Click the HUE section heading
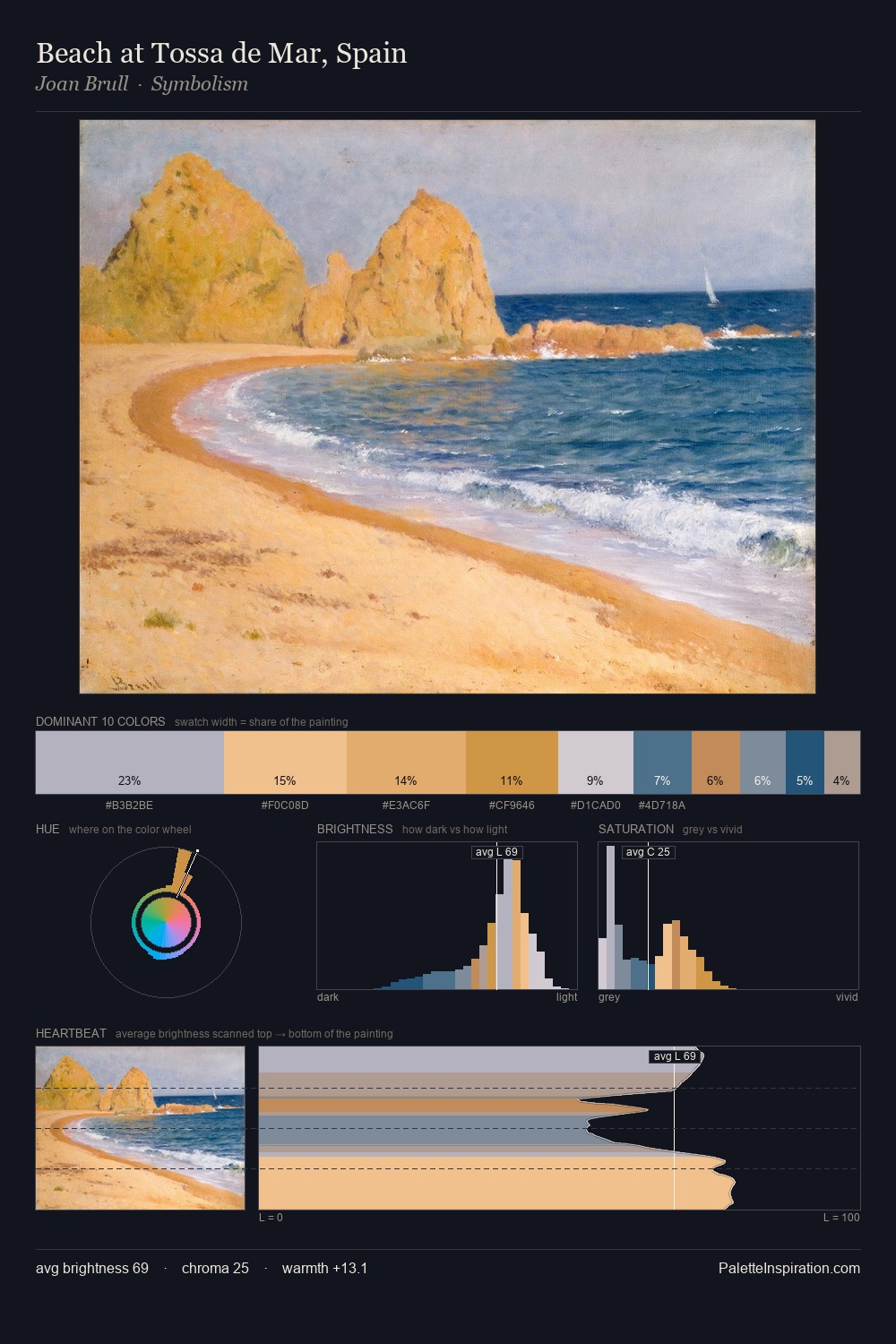The width and height of the screenshot is (896, 1344). pos(47,829)
